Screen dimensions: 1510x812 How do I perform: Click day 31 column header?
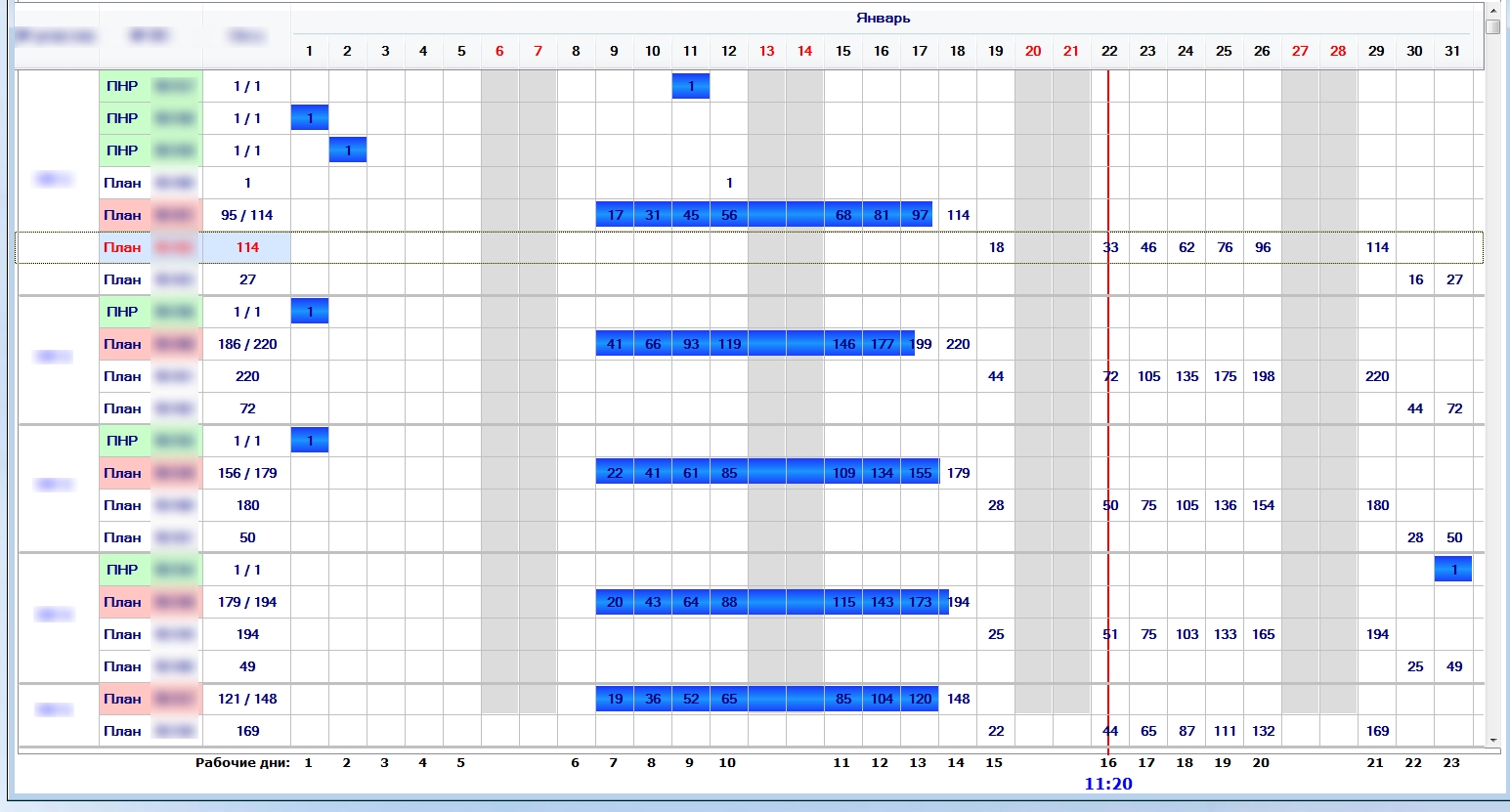tap(1452, 51)
